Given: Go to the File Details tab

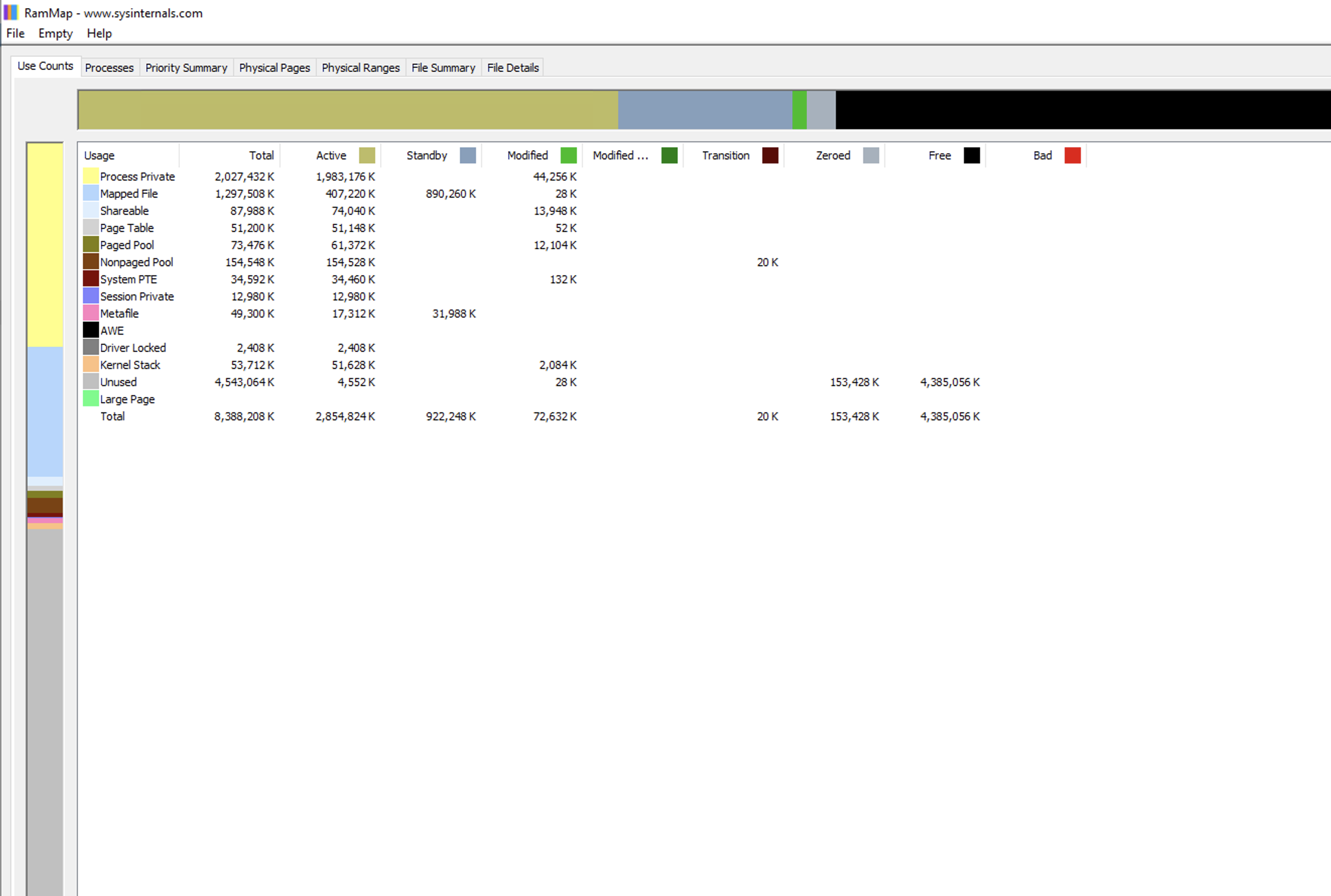Looking at the screenshot, I should pyautogui.click(x=512, y=68).
